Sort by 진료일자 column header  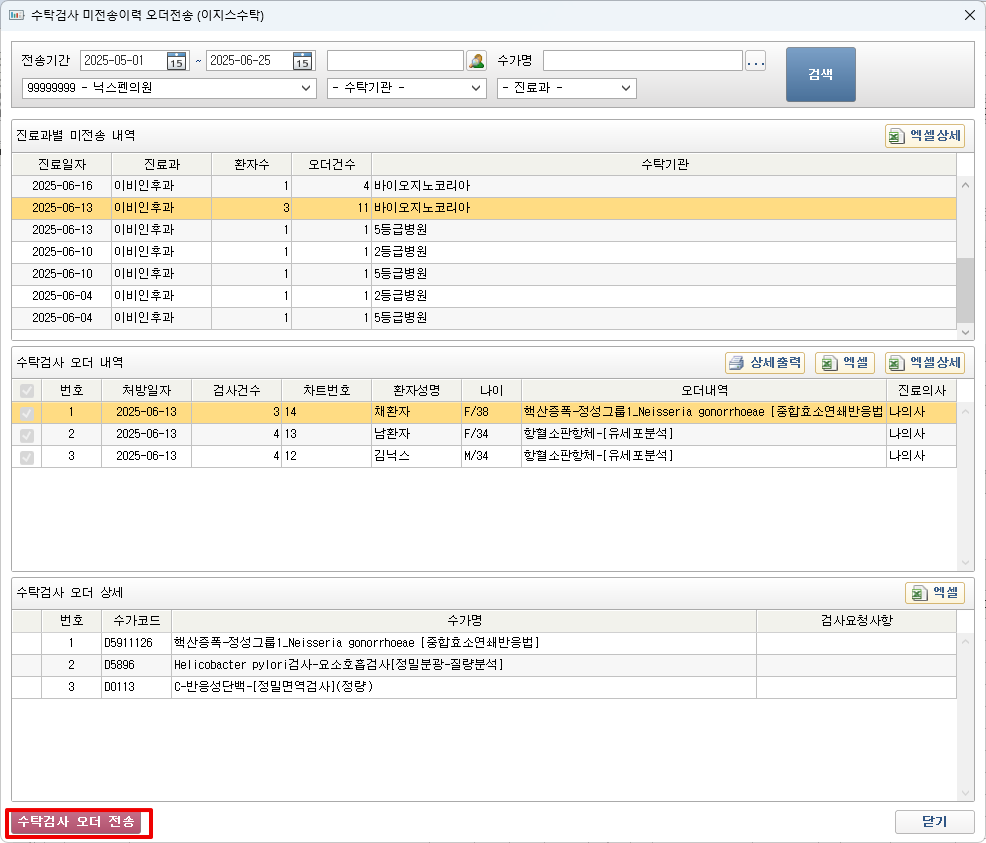point(61,164)
